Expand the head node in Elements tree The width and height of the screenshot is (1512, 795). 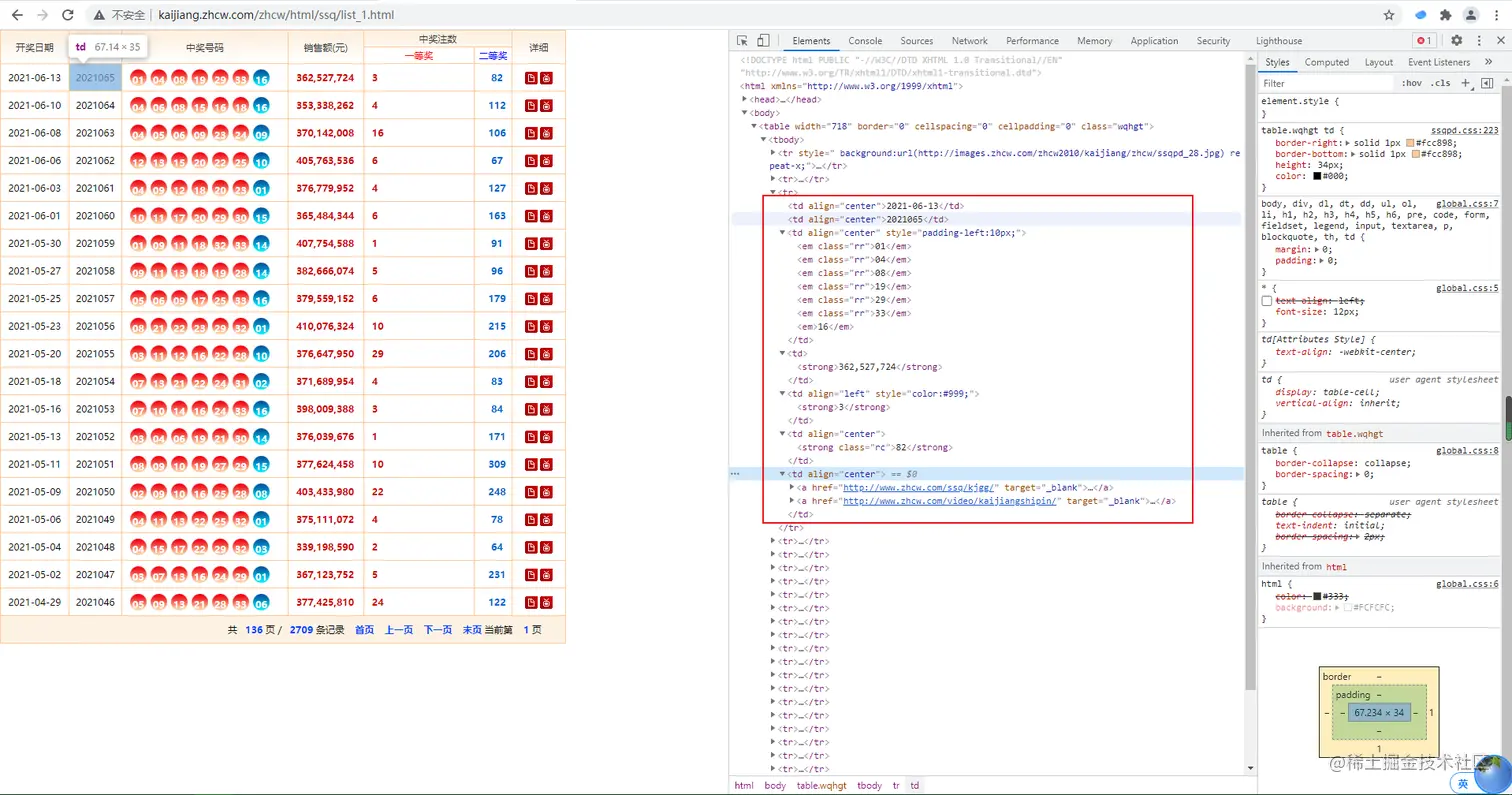pyautogui.click(x=744, y=100)
